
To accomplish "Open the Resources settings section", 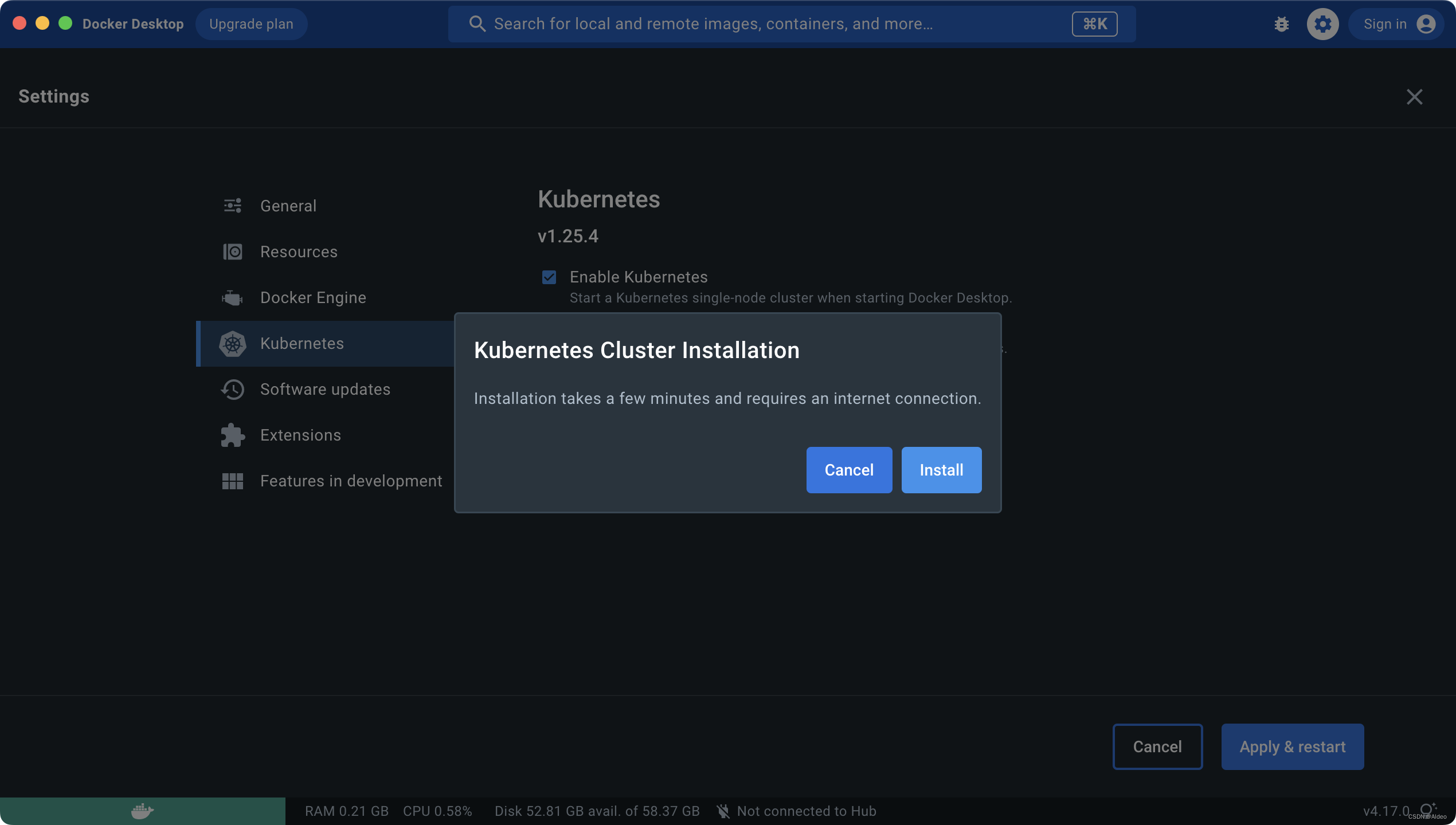I will (325, 252).
